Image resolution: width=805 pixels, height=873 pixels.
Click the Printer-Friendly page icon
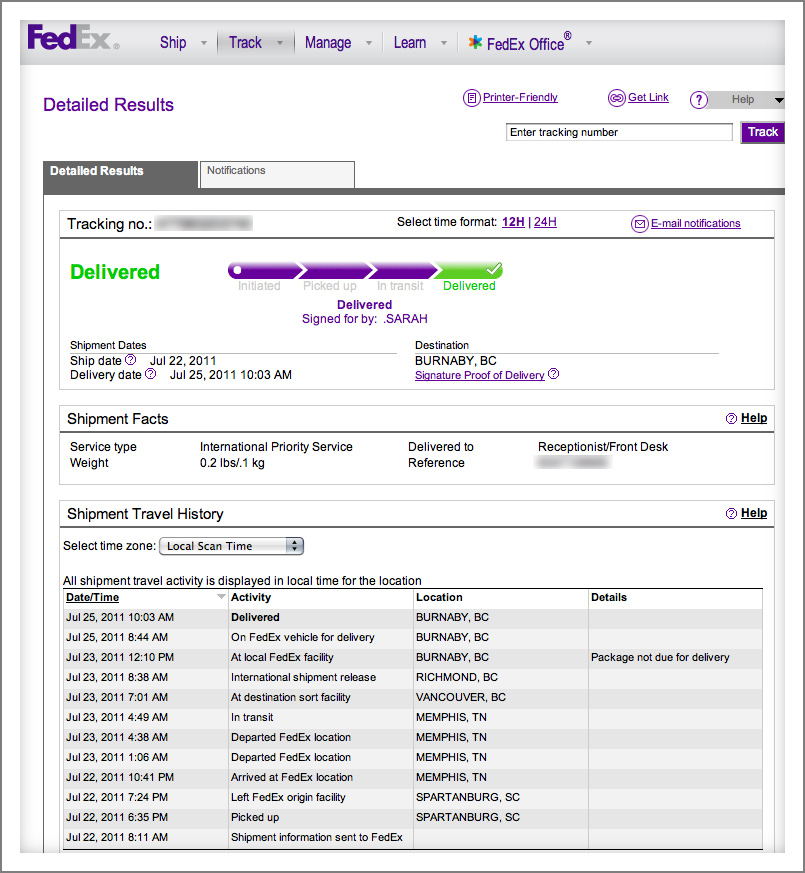coord(472,98)
